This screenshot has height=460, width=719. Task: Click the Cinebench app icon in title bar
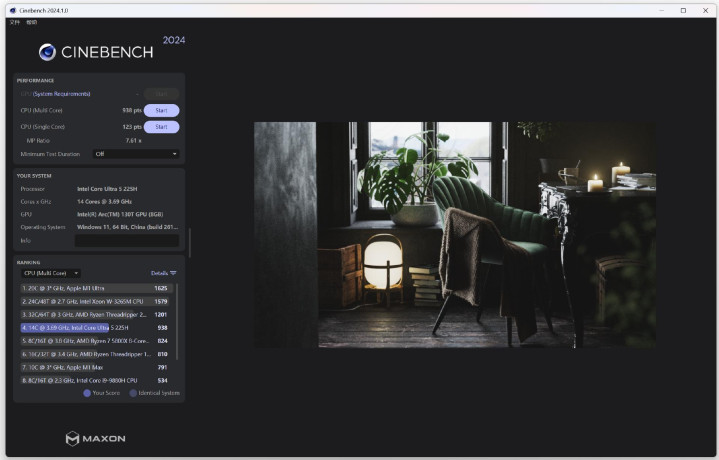(x=11, y=10)
